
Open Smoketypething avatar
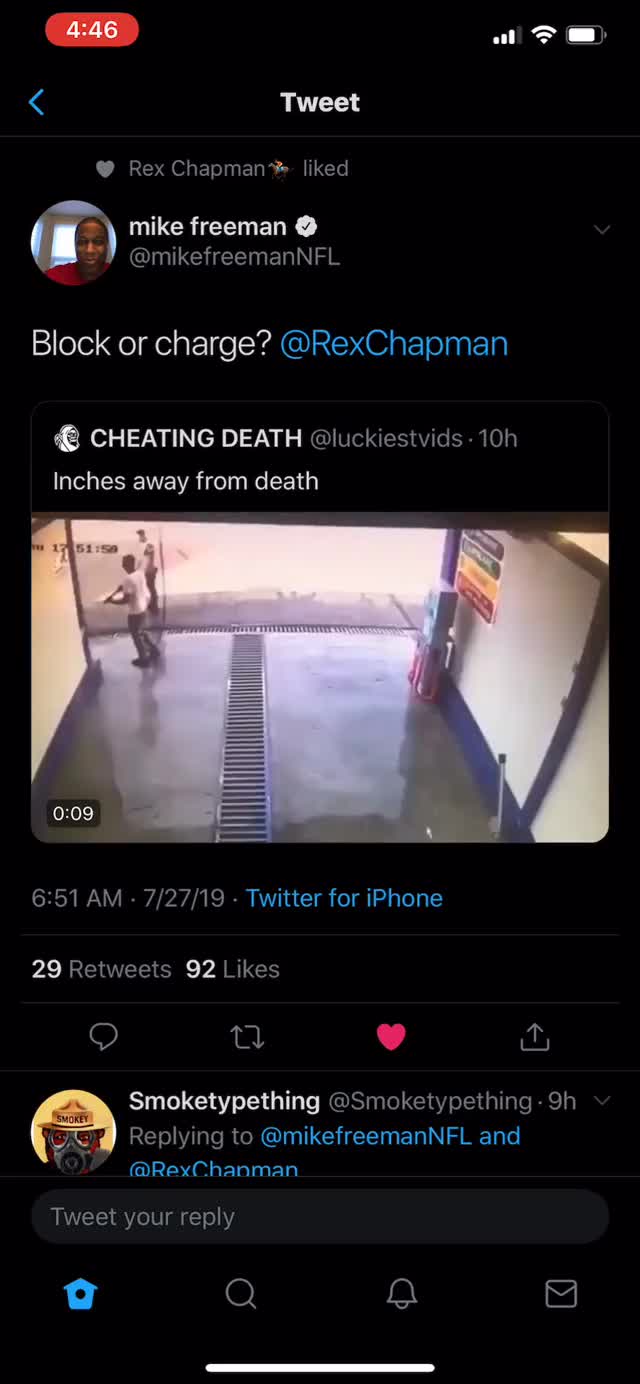[x=73, y=1131]
